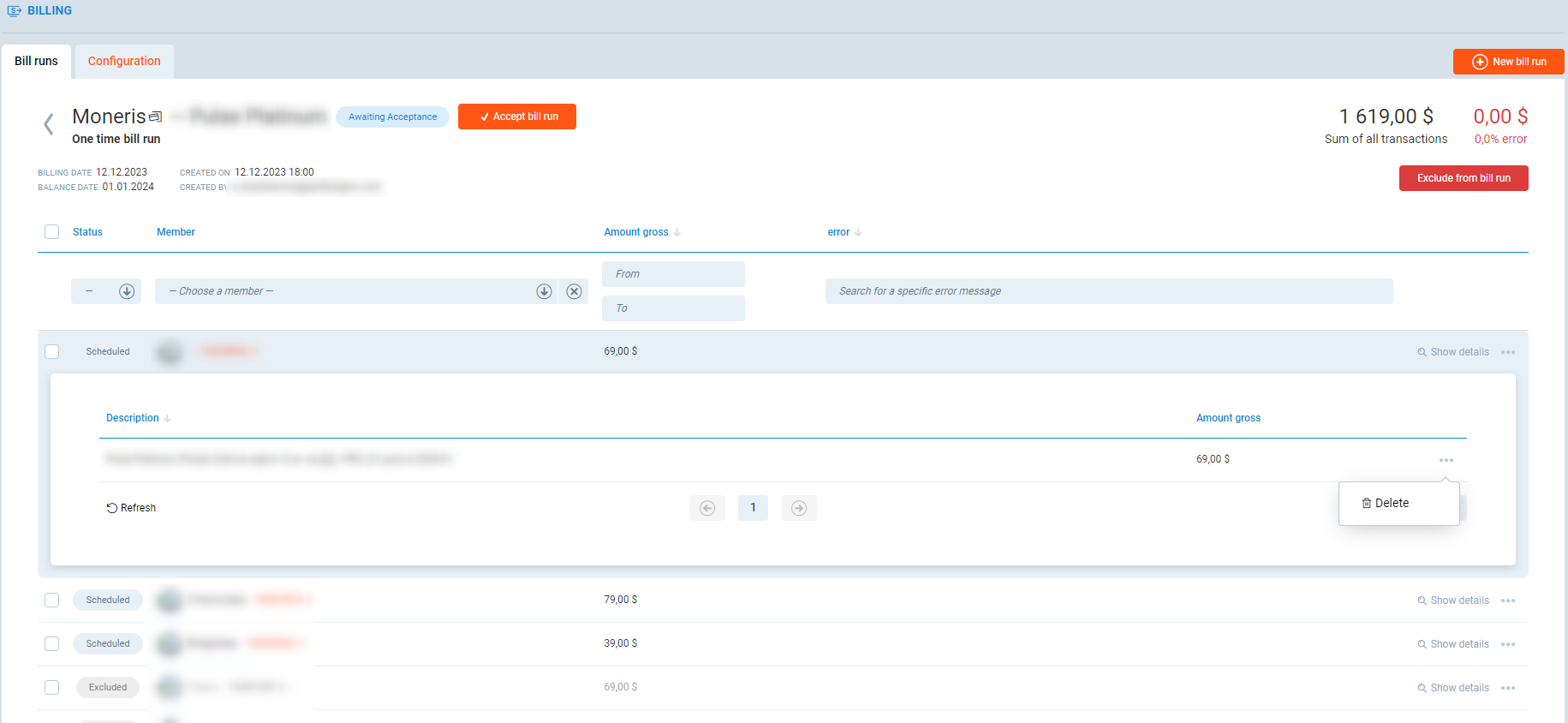
Task: Open three-dot menu for the 39,00 $ row
Action: click(x=1508, y=644)
